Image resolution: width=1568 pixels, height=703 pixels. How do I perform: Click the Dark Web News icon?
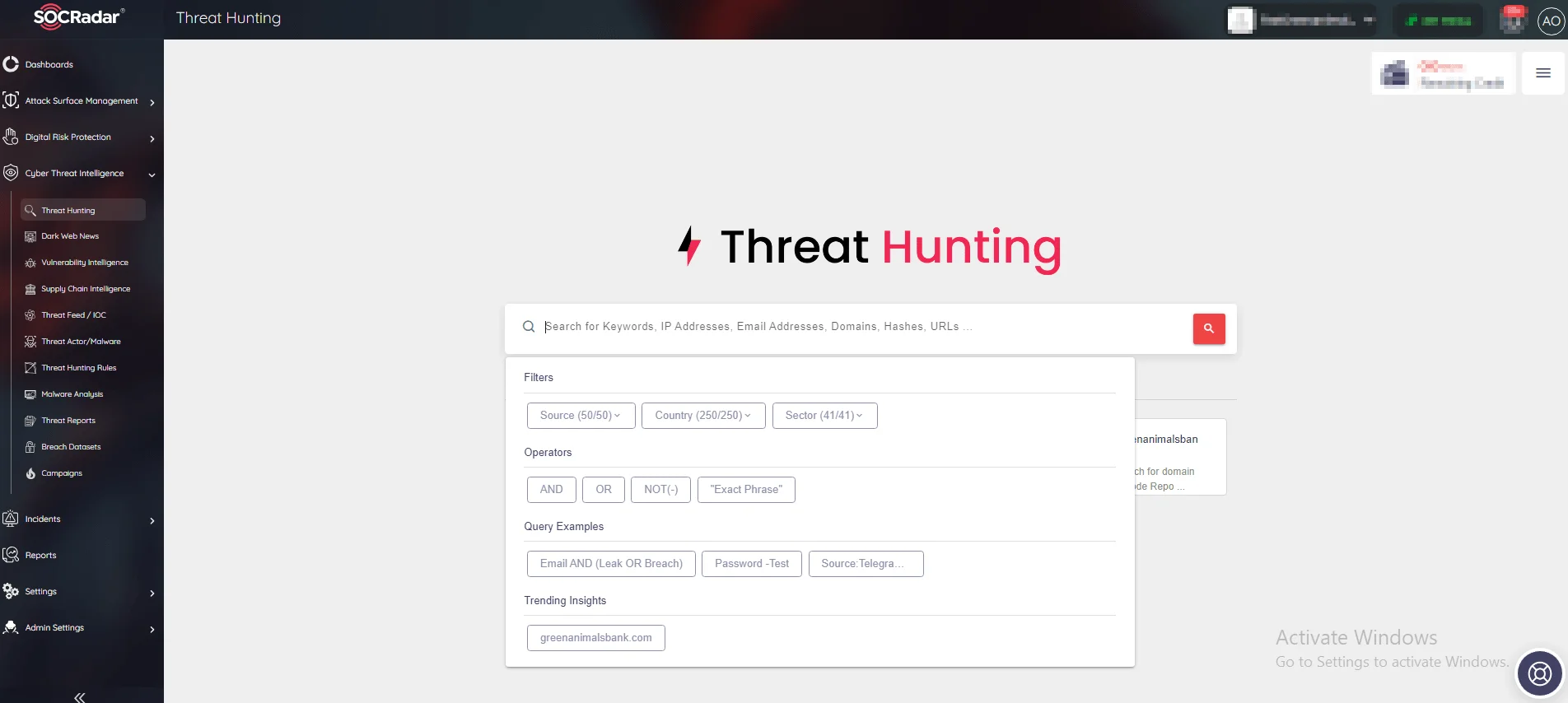point(30,236)
